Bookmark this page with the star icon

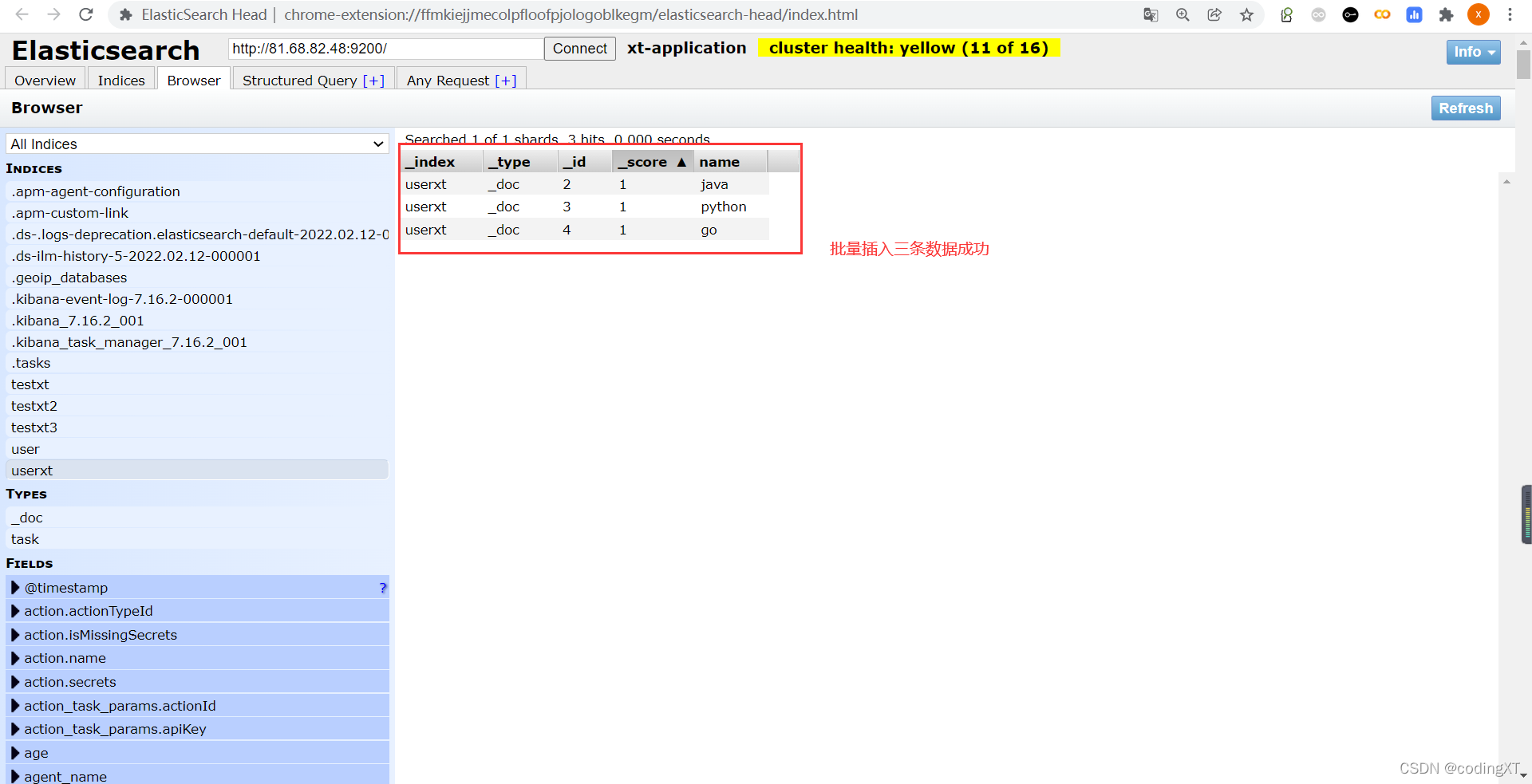(1246, 14)
